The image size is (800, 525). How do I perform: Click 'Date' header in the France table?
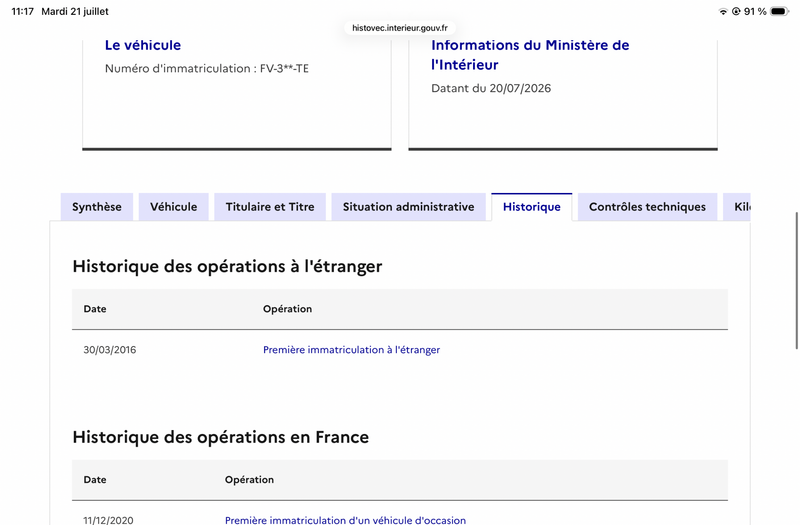click(x=95, y=480)
